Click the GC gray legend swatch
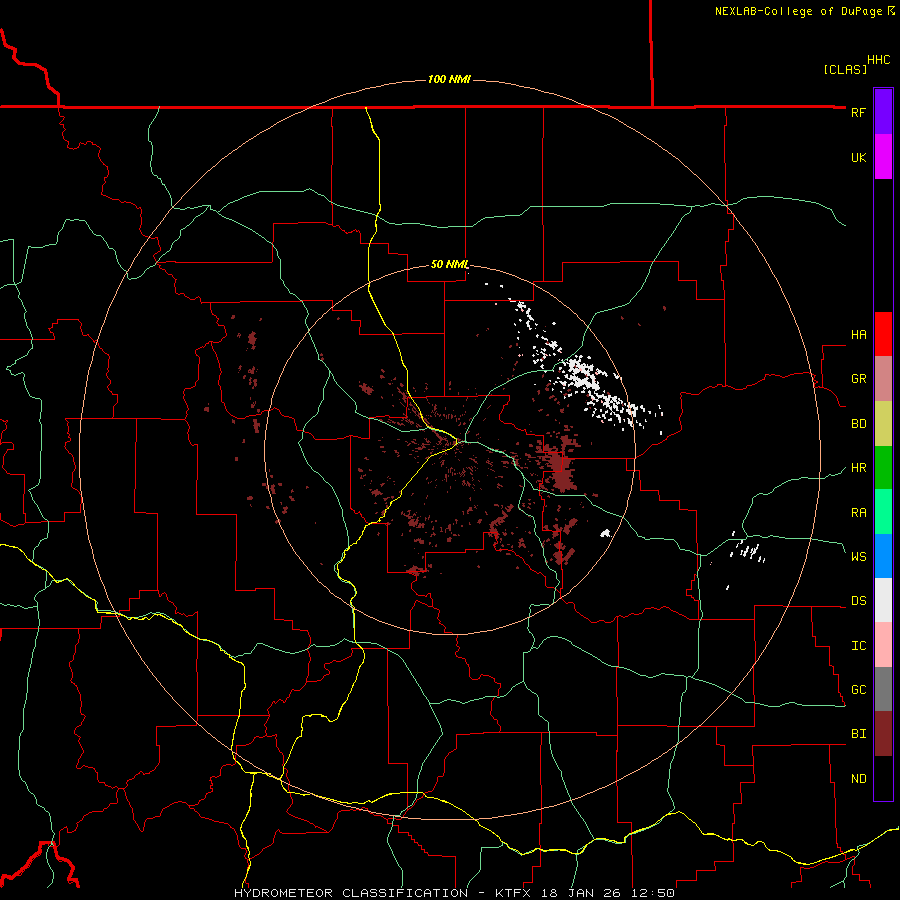 point(883,689)
